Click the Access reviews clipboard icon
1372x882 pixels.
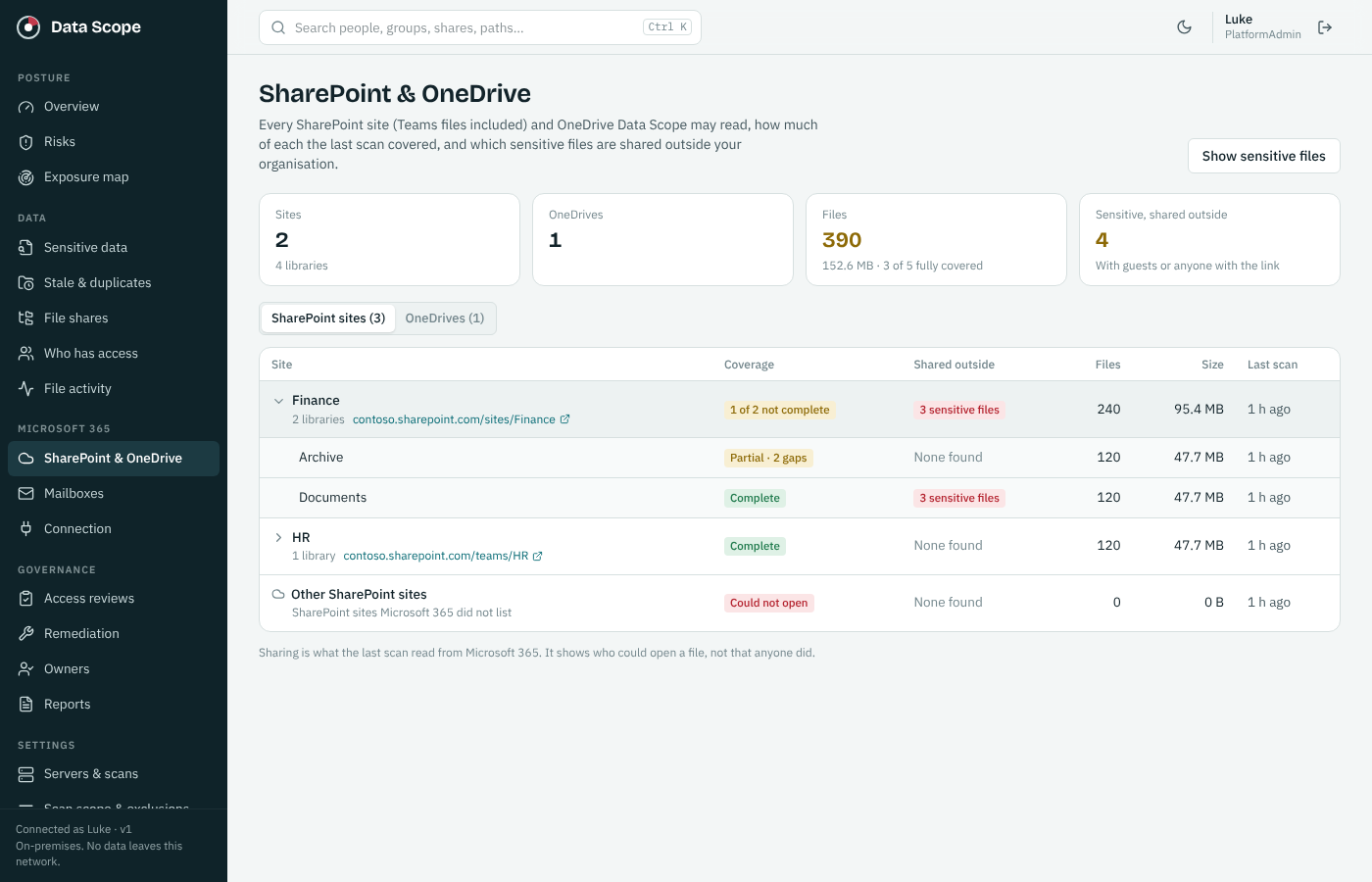click(26, 599)
